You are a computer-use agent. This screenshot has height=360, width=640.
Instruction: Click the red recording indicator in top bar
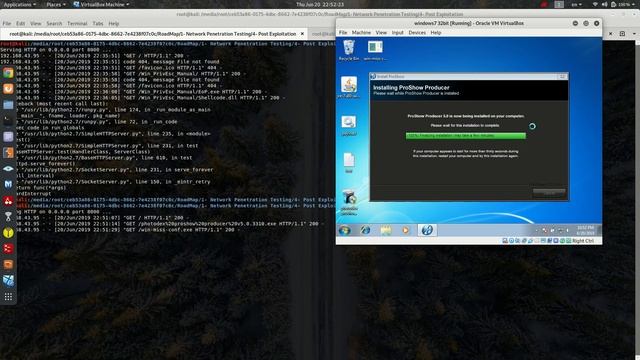pyautogui.click(x=544, y=4)
